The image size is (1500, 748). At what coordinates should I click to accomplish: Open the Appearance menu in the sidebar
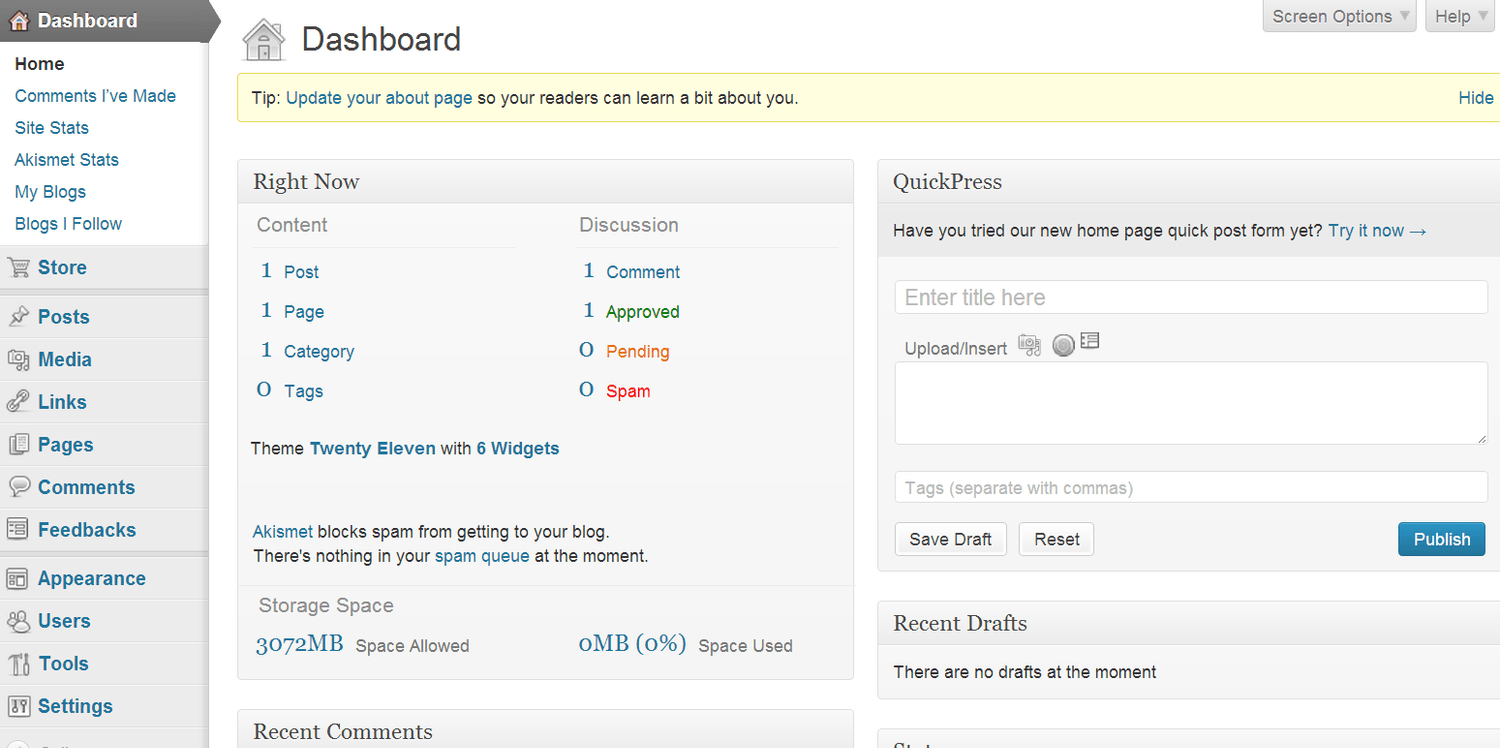point(91,579)
